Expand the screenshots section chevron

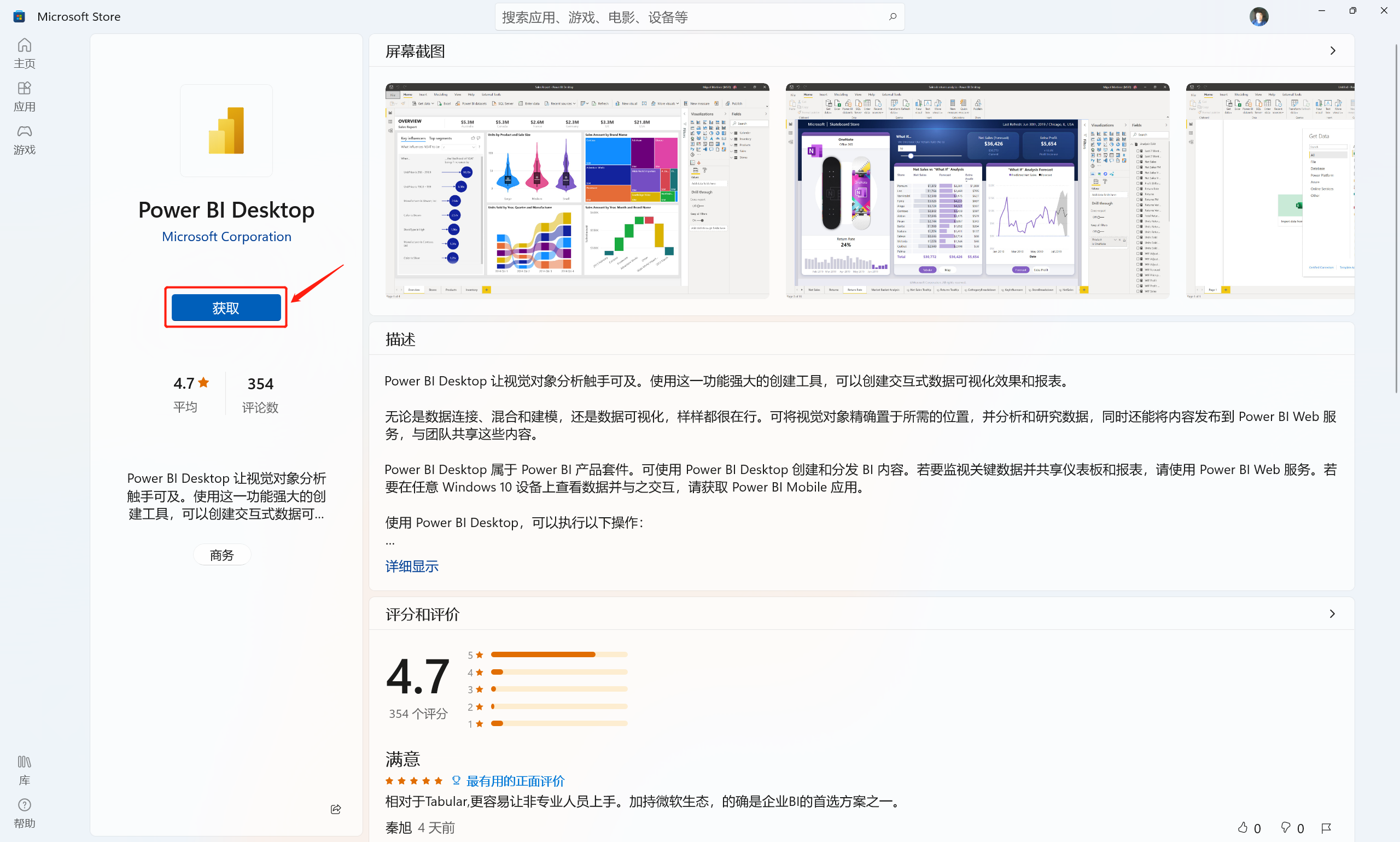pyautogui.click(x=1333, y=51)
